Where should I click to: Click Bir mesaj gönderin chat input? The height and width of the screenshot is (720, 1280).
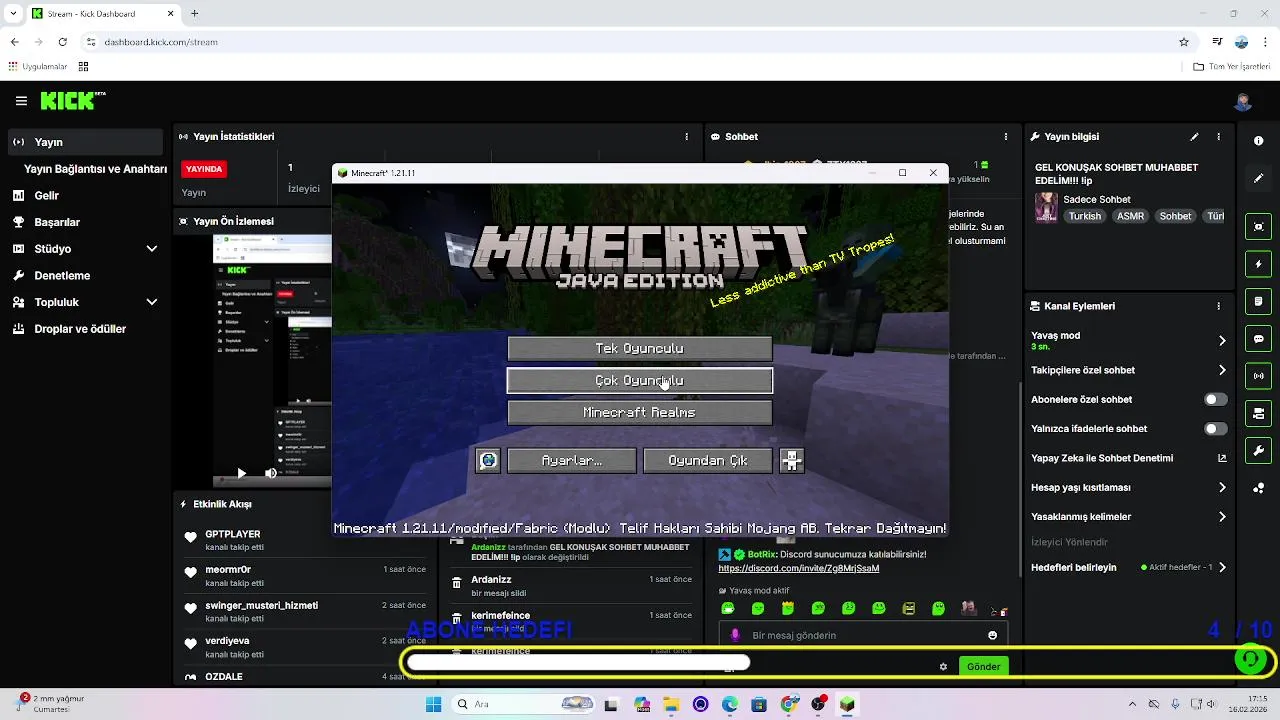pos(863,635)
